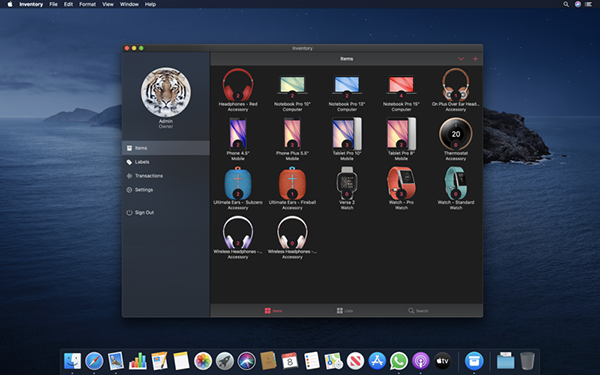Screen dimensions: 600x375
Task: Open Photos from the dock
Action: point(203,361)
